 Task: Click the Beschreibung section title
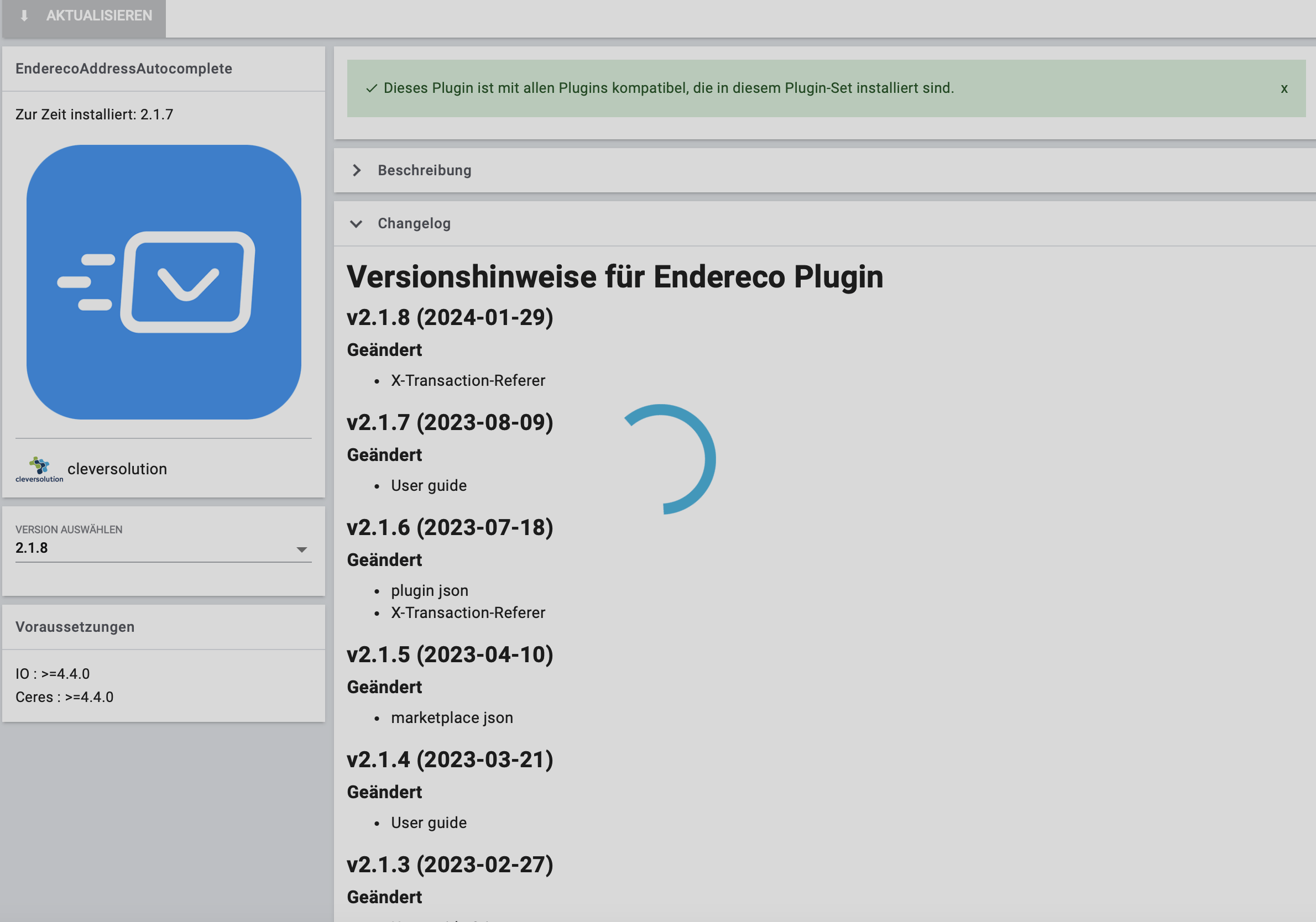(x=424, y=170)
